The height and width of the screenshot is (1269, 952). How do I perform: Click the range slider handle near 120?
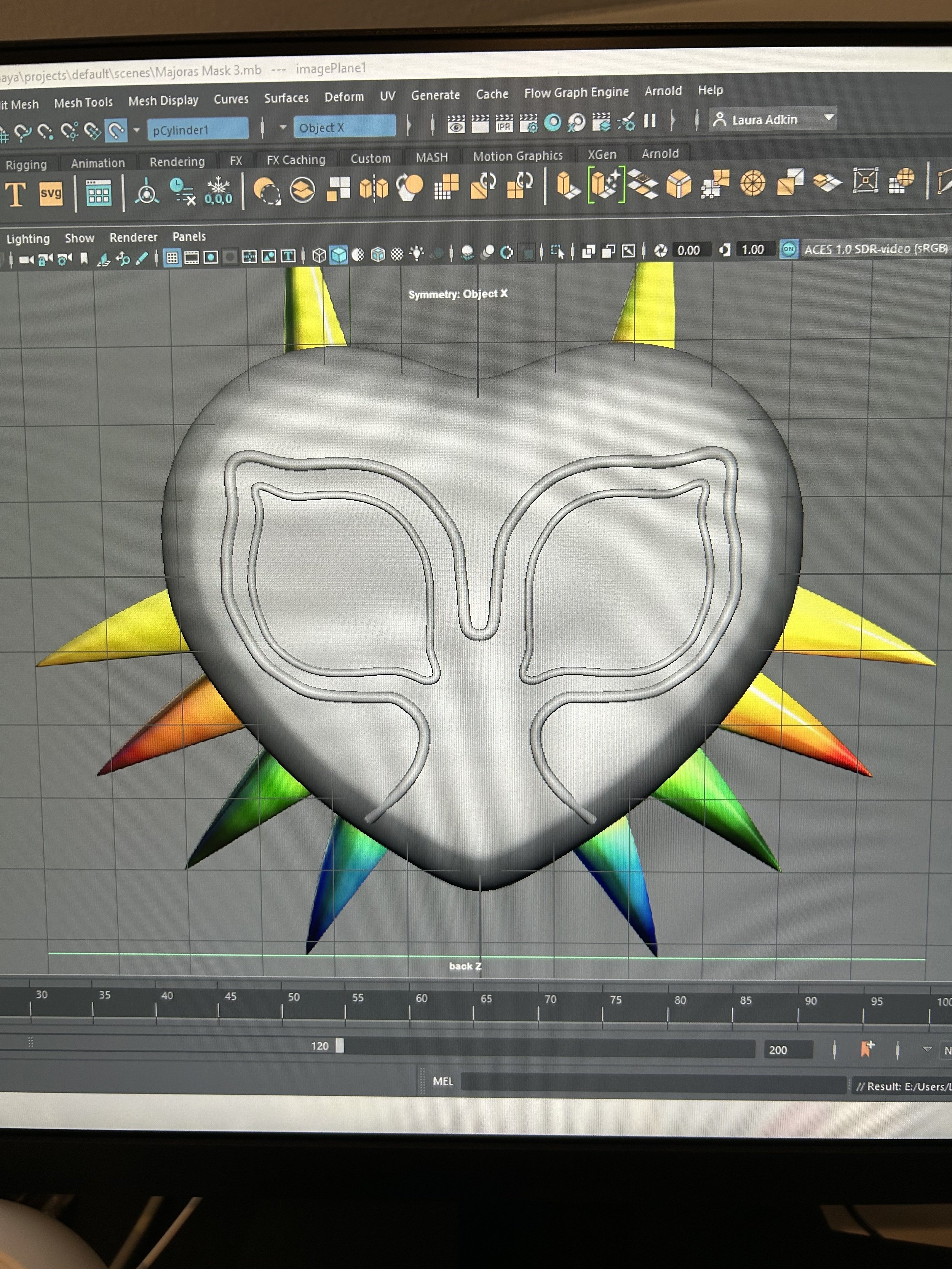point(340,1045)
